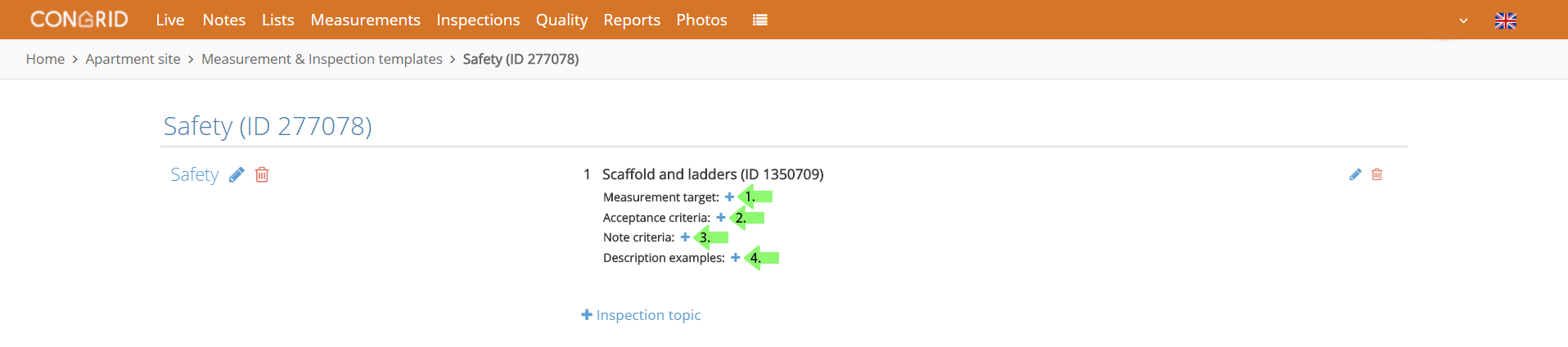This screenshot has height=347, width=1568.
Task: Open the Photos menu
Action: coord(701,20)
